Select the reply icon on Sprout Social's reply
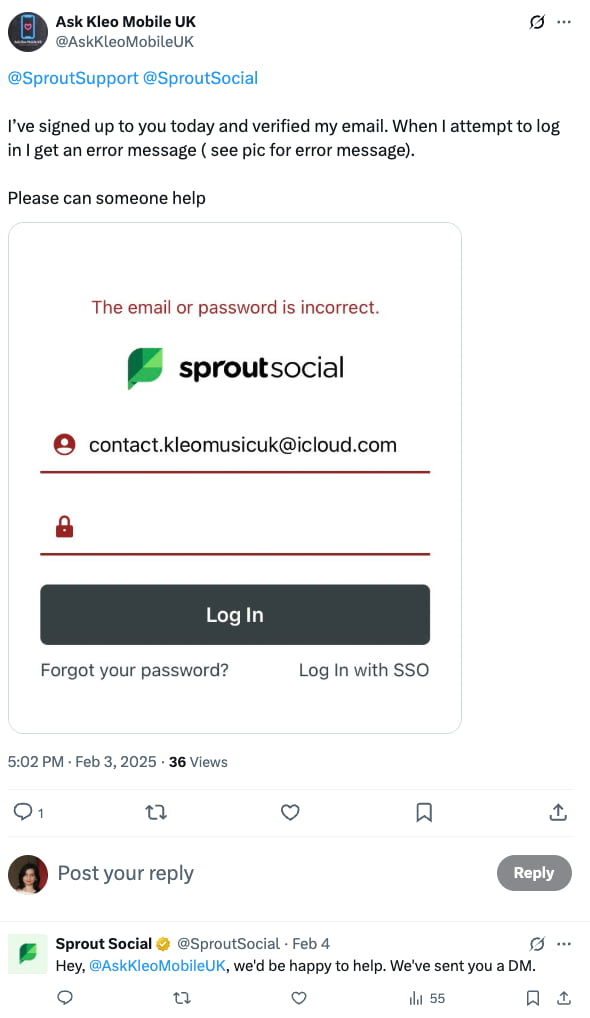Image resolution: width=590 pixels, height=1018 pixels. pyautogui.click(x=64, y=998)
